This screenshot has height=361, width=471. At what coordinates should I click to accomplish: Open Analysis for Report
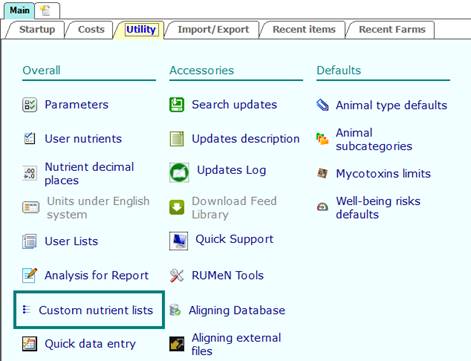tap(97, 275)
